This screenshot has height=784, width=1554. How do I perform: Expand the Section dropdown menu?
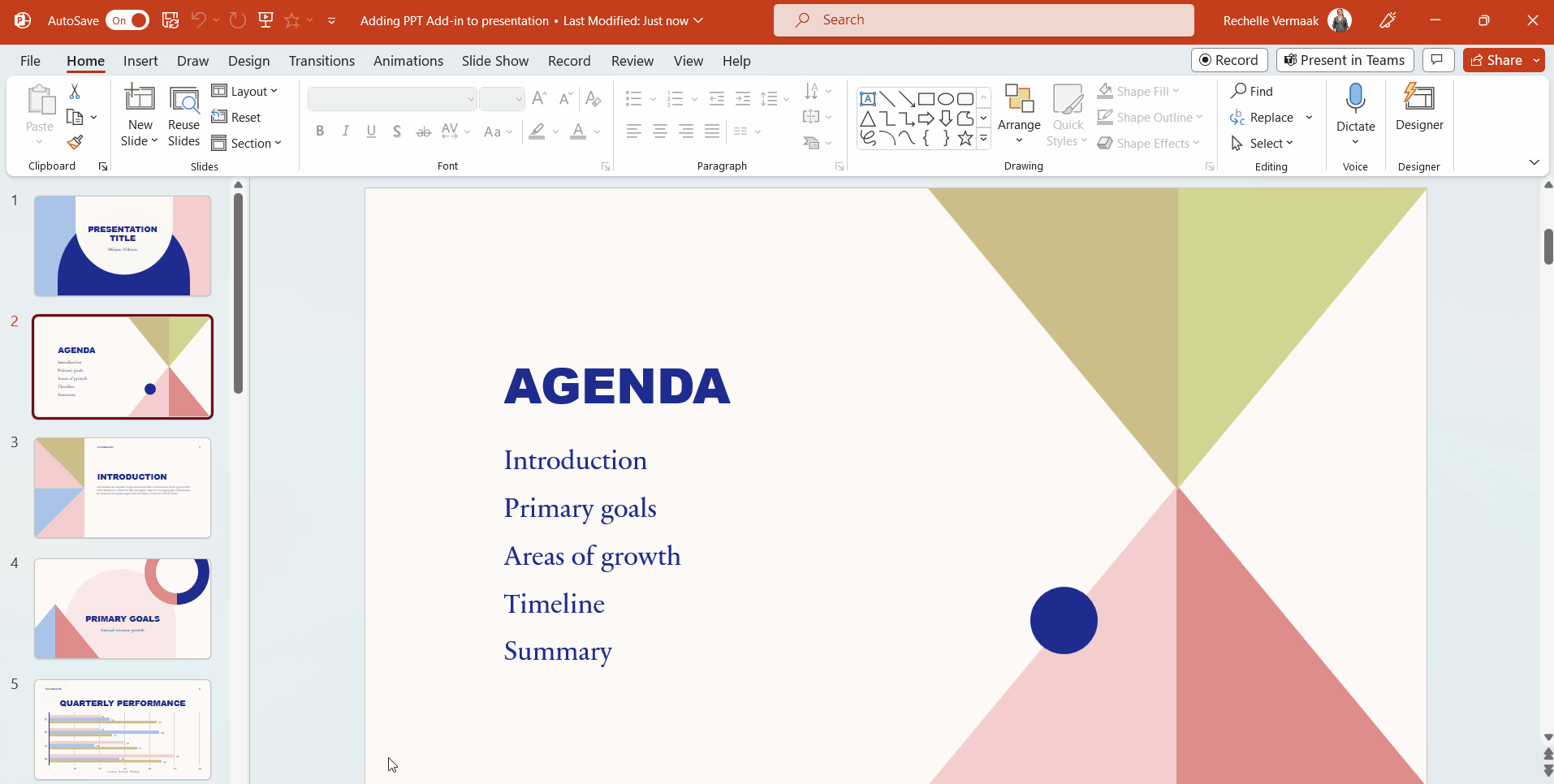tap(247, 144)
